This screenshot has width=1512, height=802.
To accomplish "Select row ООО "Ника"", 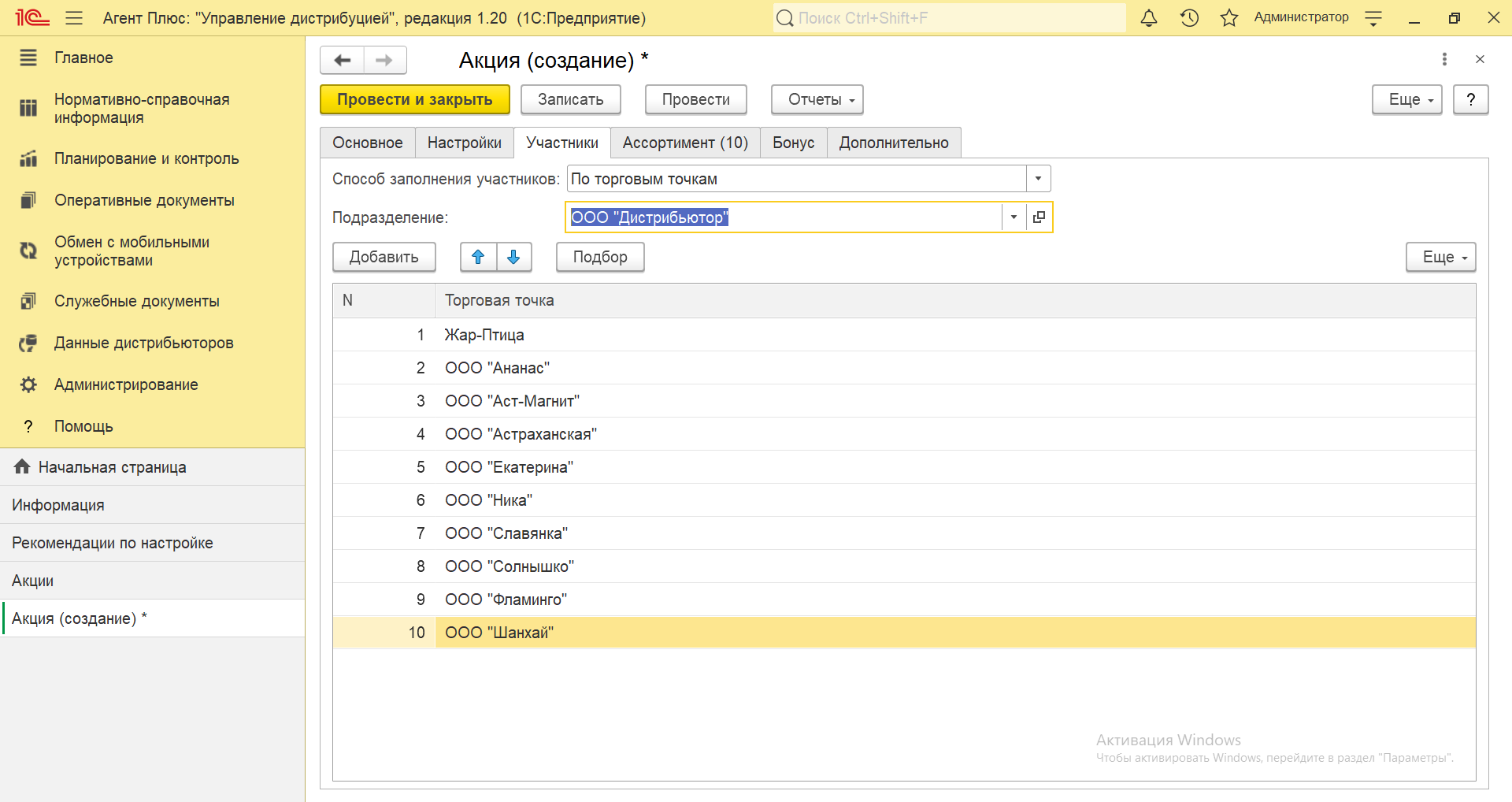I will [904, 500].
